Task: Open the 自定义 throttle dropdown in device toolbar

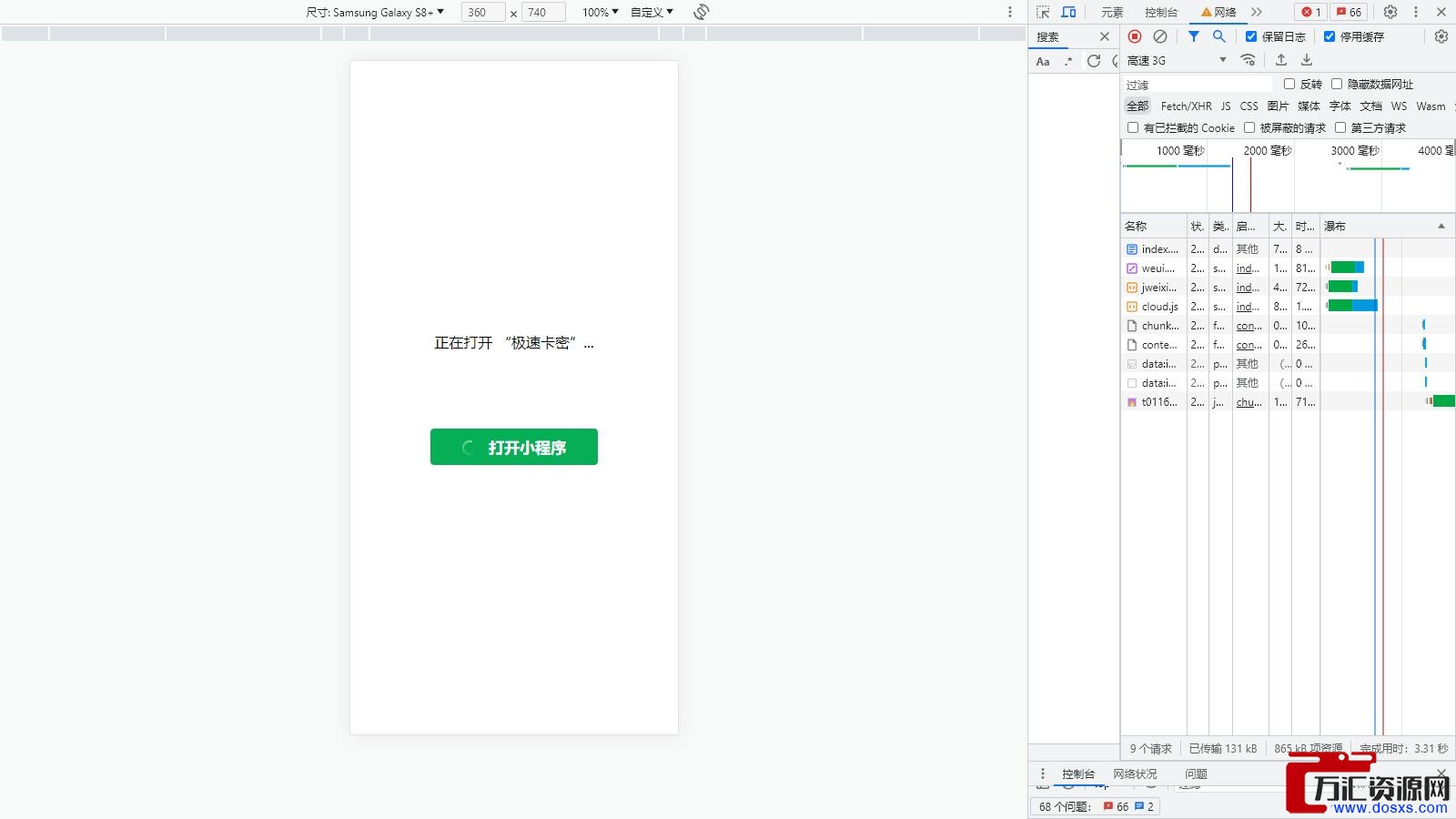Action: tap(652, 12)
